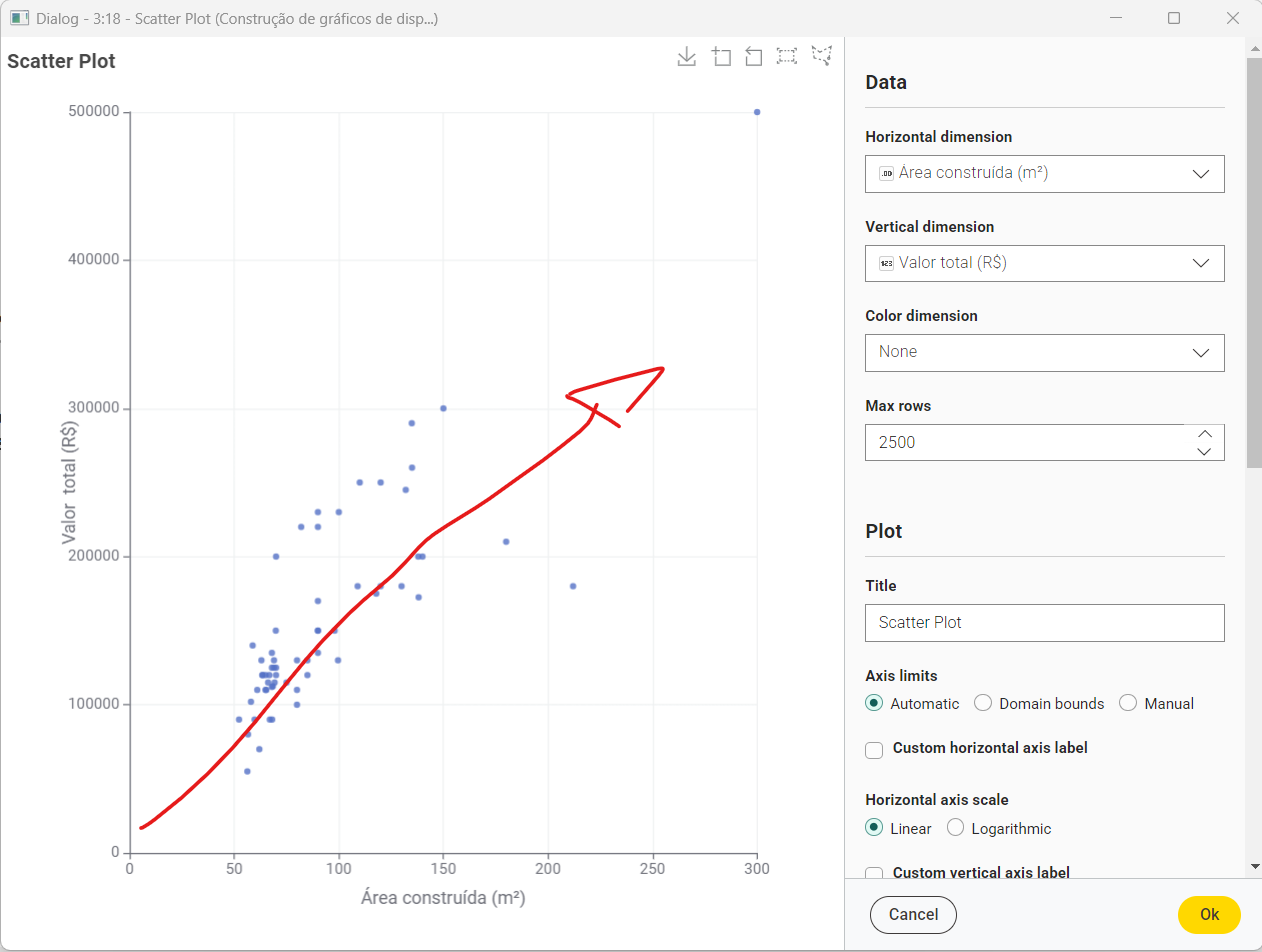
Task: Tick the Custom vertical axis label checkbox
Action: coord(874,873)
